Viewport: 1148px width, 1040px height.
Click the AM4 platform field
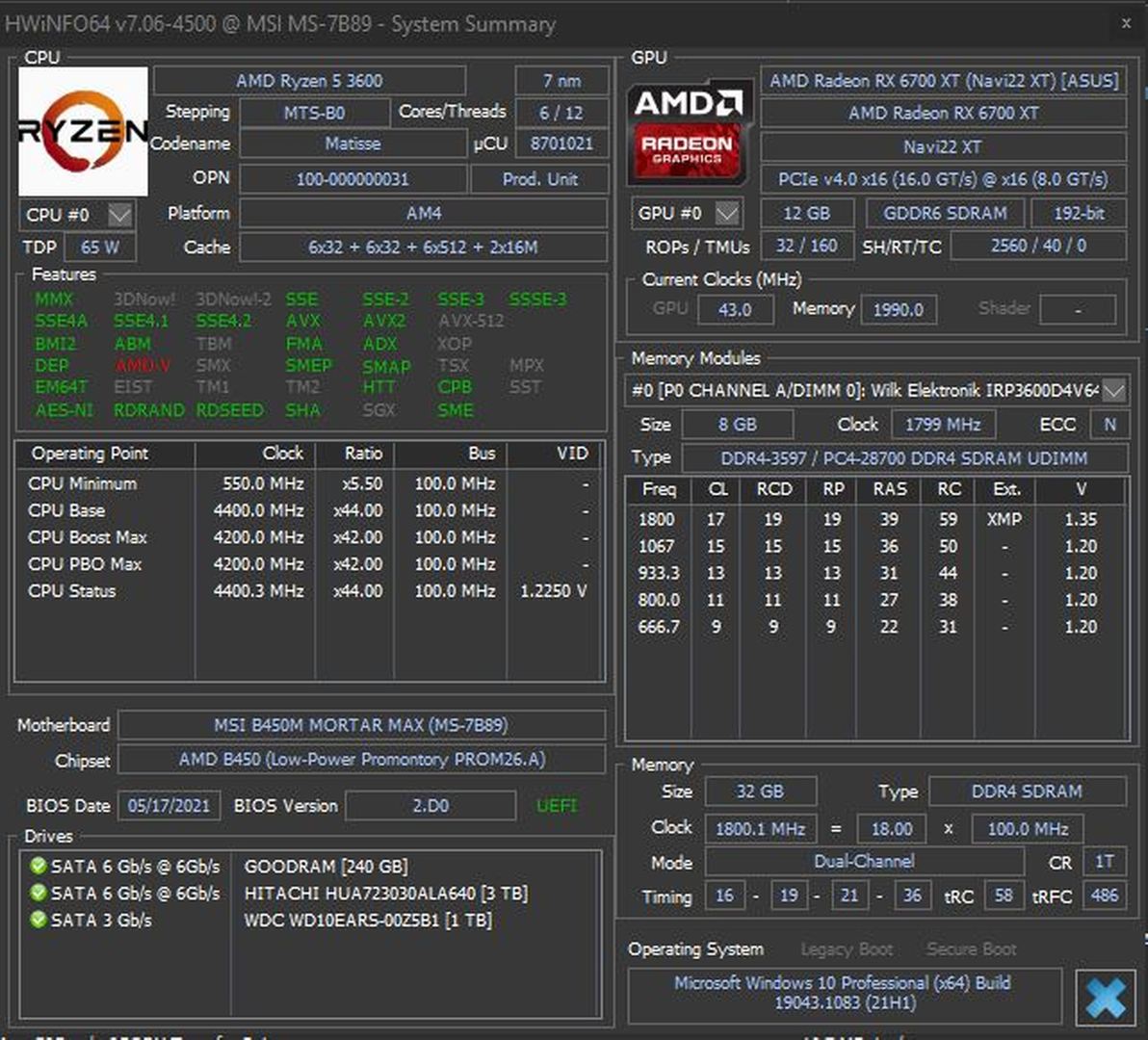(424, 213)
